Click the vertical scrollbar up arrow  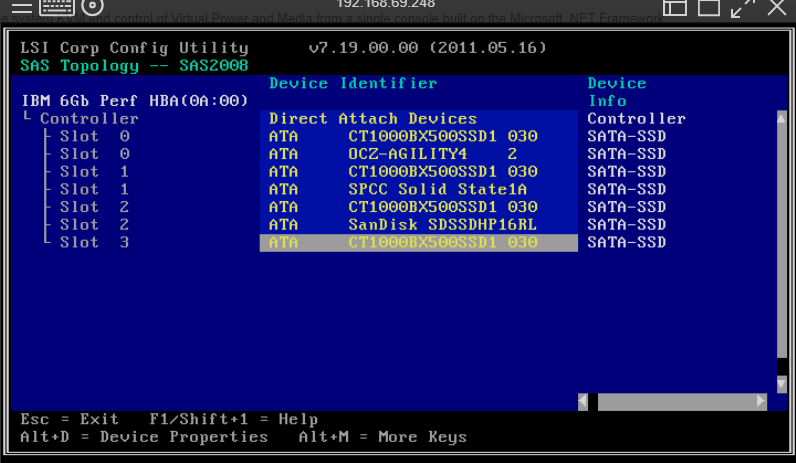pos(781,118)
